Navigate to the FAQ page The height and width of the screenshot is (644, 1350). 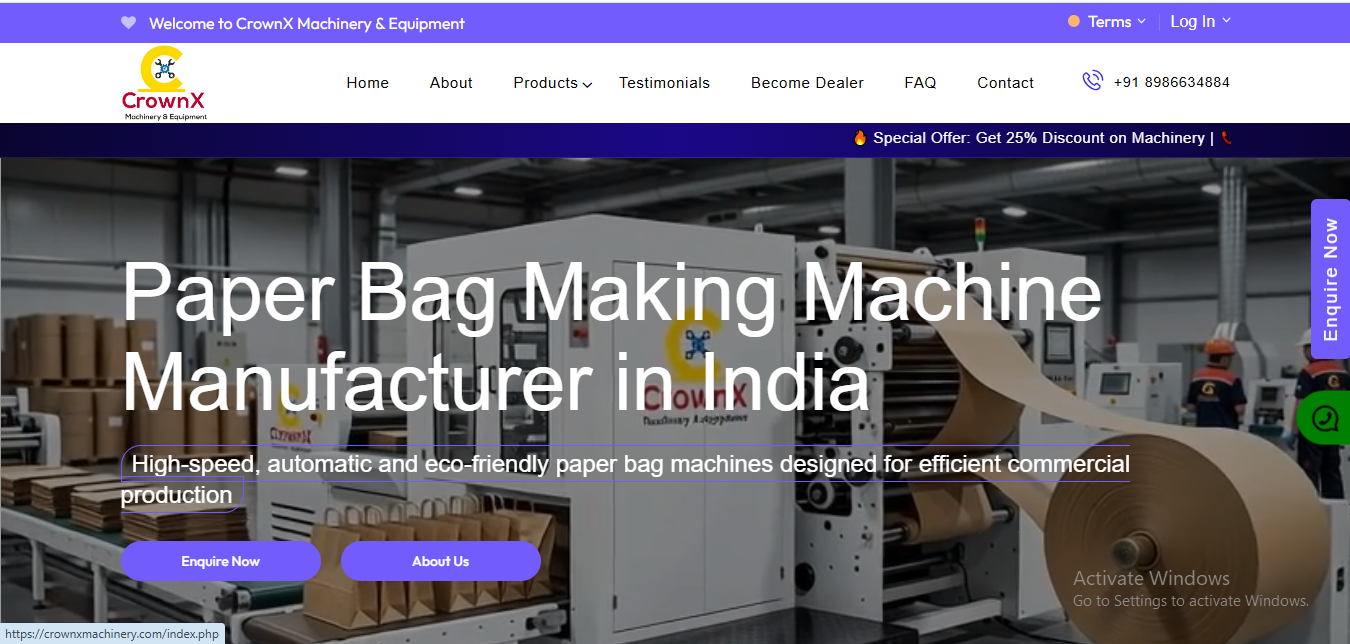click(x=920, y=83)
